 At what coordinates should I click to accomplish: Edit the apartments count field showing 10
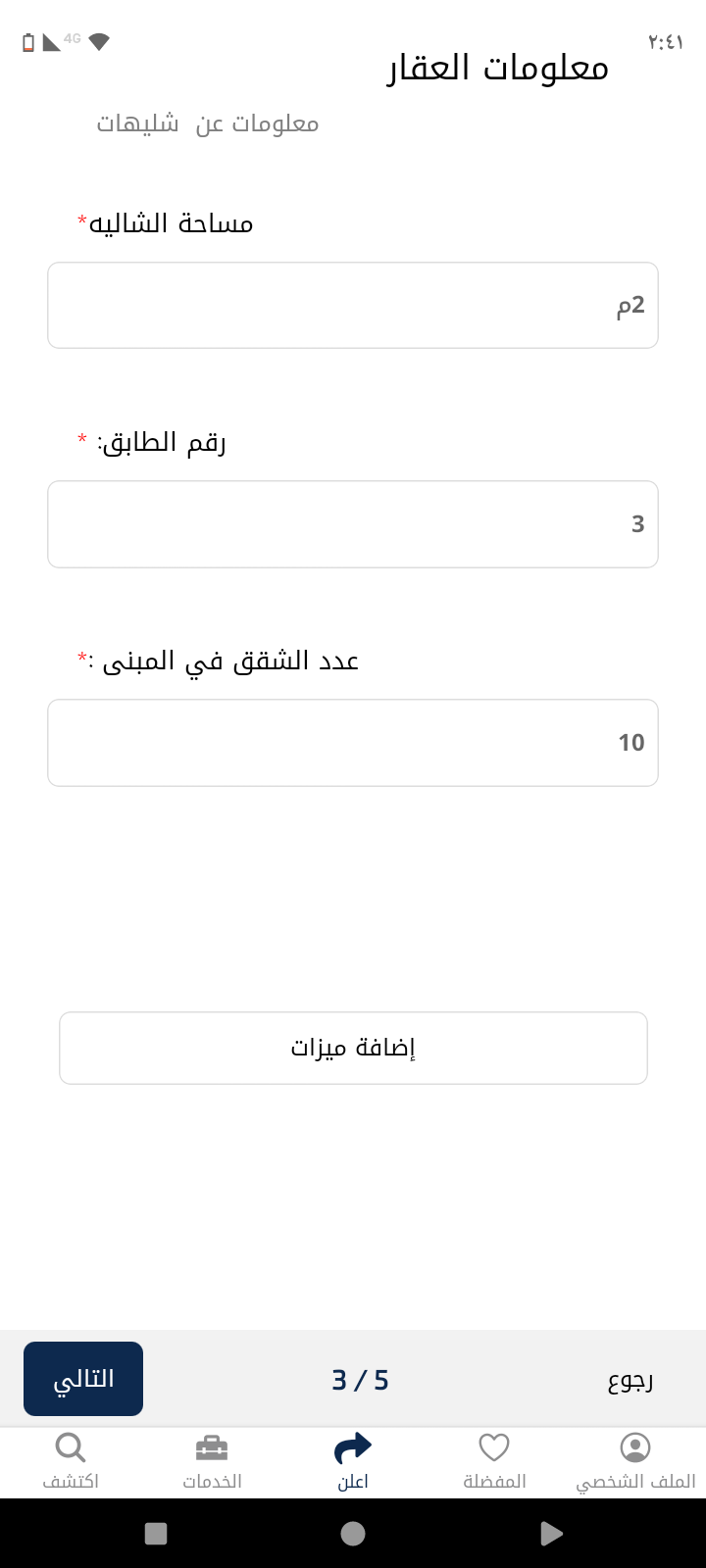pos(353,743)
